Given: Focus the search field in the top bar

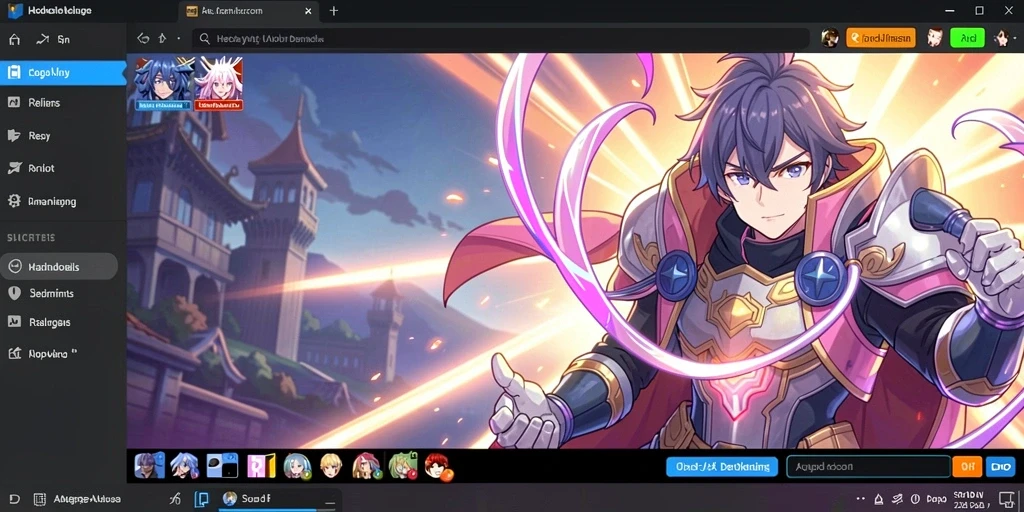Looking at the screenshot, I should (500, 39).
